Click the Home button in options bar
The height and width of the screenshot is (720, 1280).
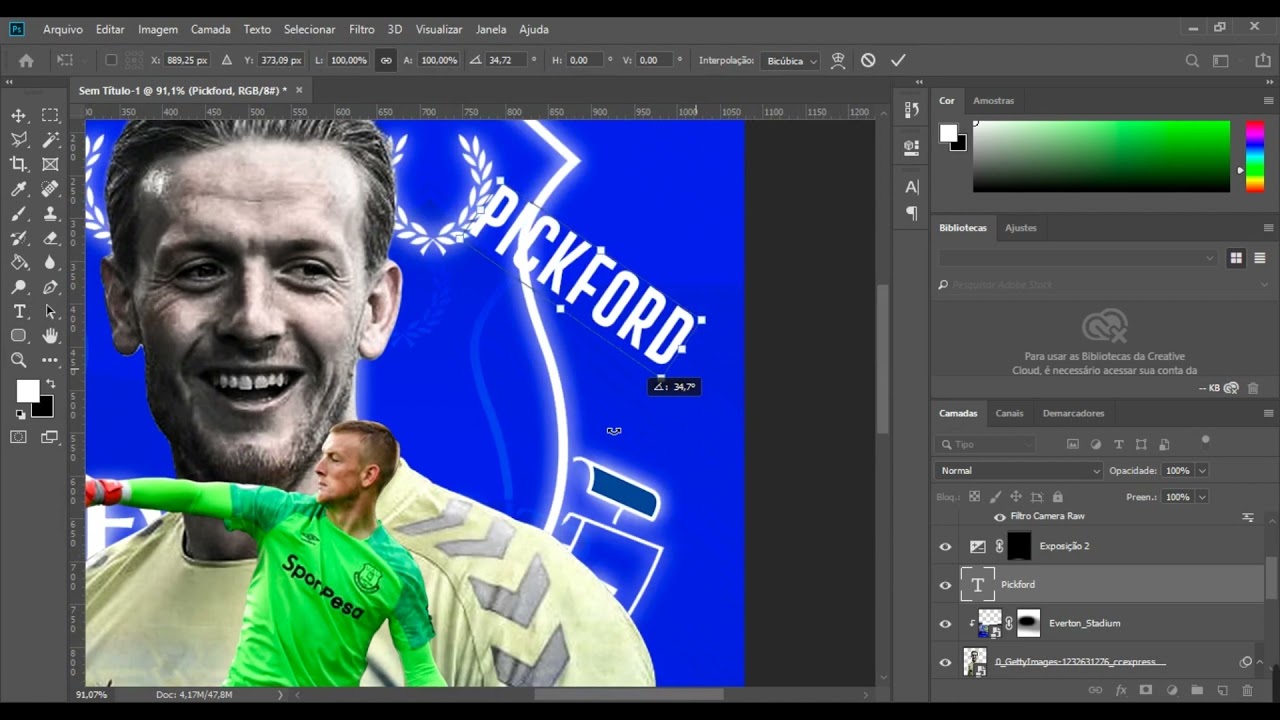(x=26, y=60)
